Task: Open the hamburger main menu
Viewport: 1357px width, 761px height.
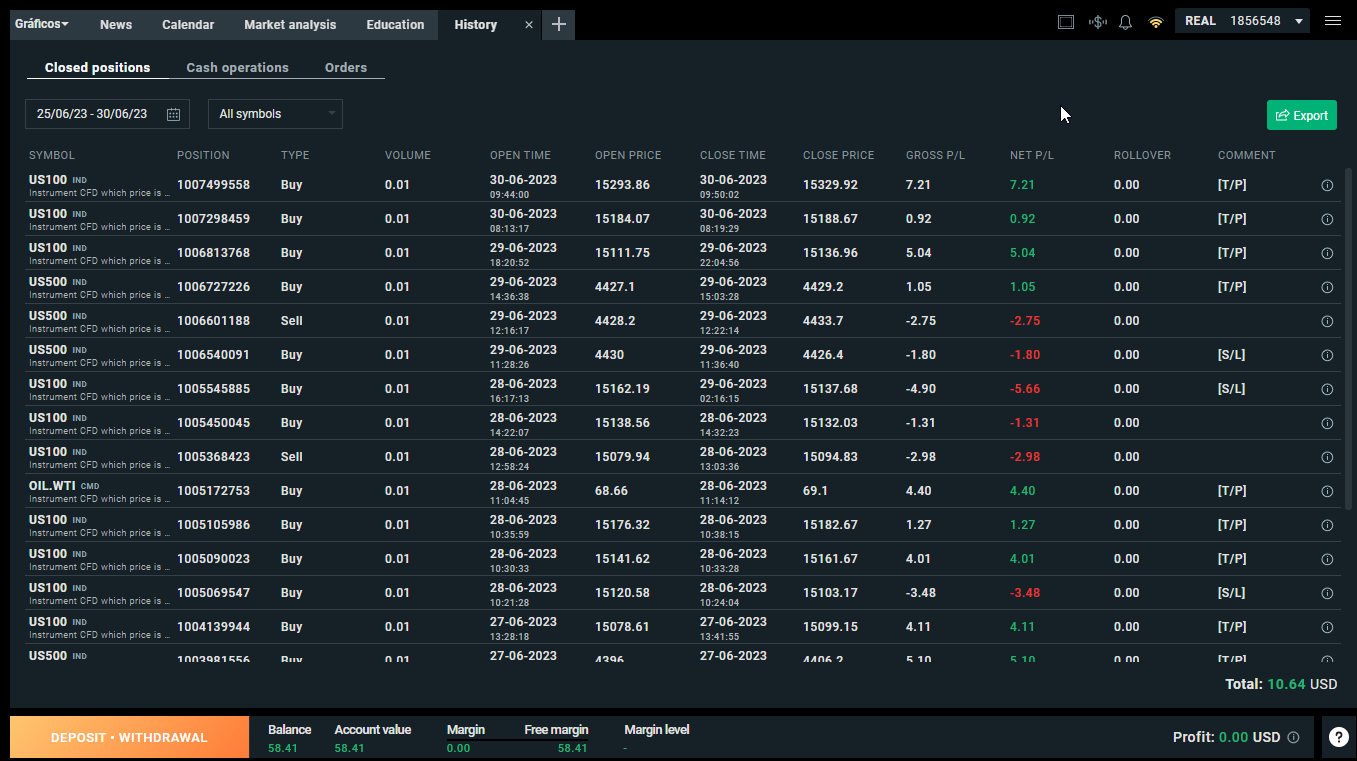Action: pos(1333,21)
